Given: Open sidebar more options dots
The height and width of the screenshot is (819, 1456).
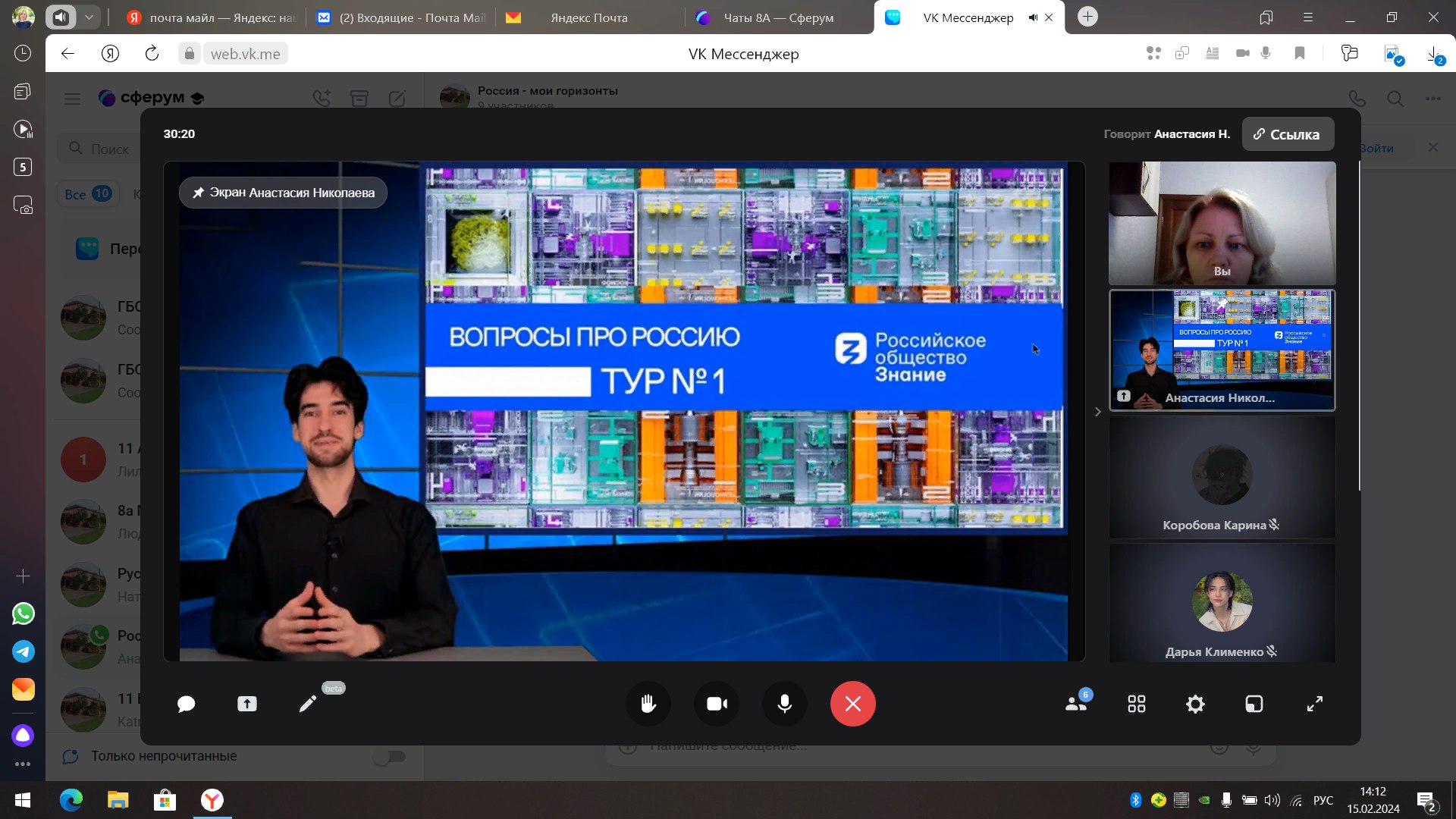Looking at the screenshot, I should [23, 764].
